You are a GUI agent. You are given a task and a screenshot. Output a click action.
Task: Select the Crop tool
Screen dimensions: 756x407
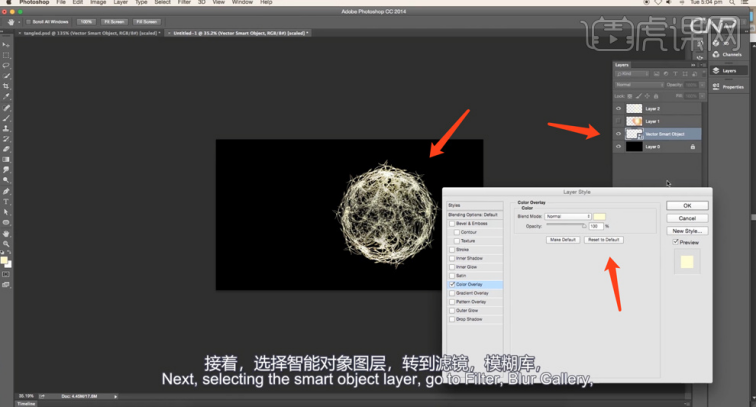point(6,86)
